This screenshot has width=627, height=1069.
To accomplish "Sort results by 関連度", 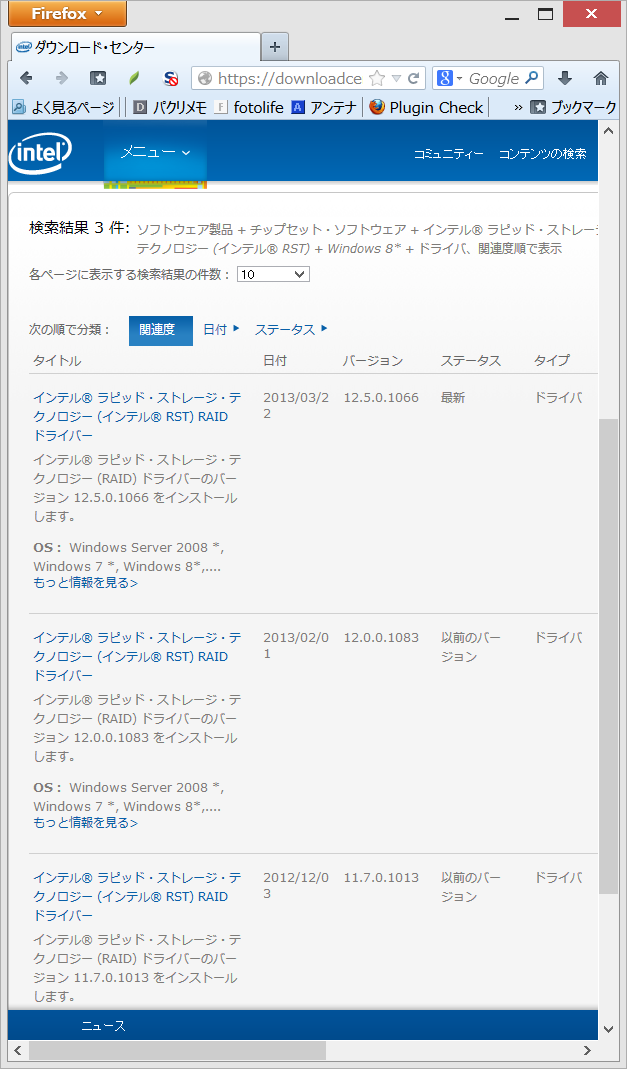I will click(x=161, y=330).
